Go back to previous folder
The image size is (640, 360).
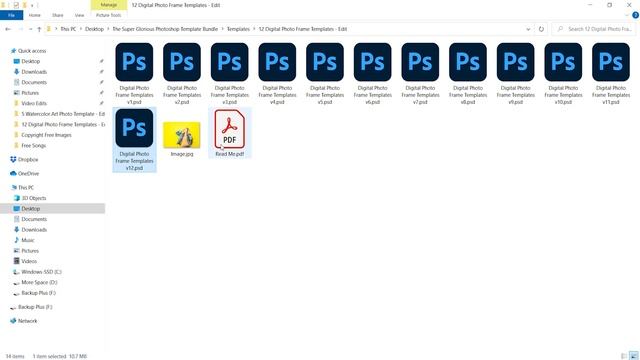tap(8, 29)
